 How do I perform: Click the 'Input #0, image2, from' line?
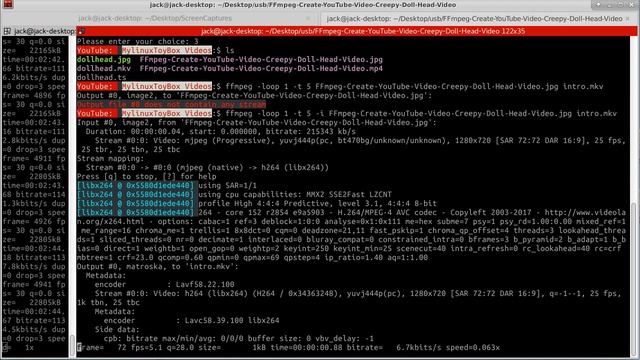click(x=256, y=123)
